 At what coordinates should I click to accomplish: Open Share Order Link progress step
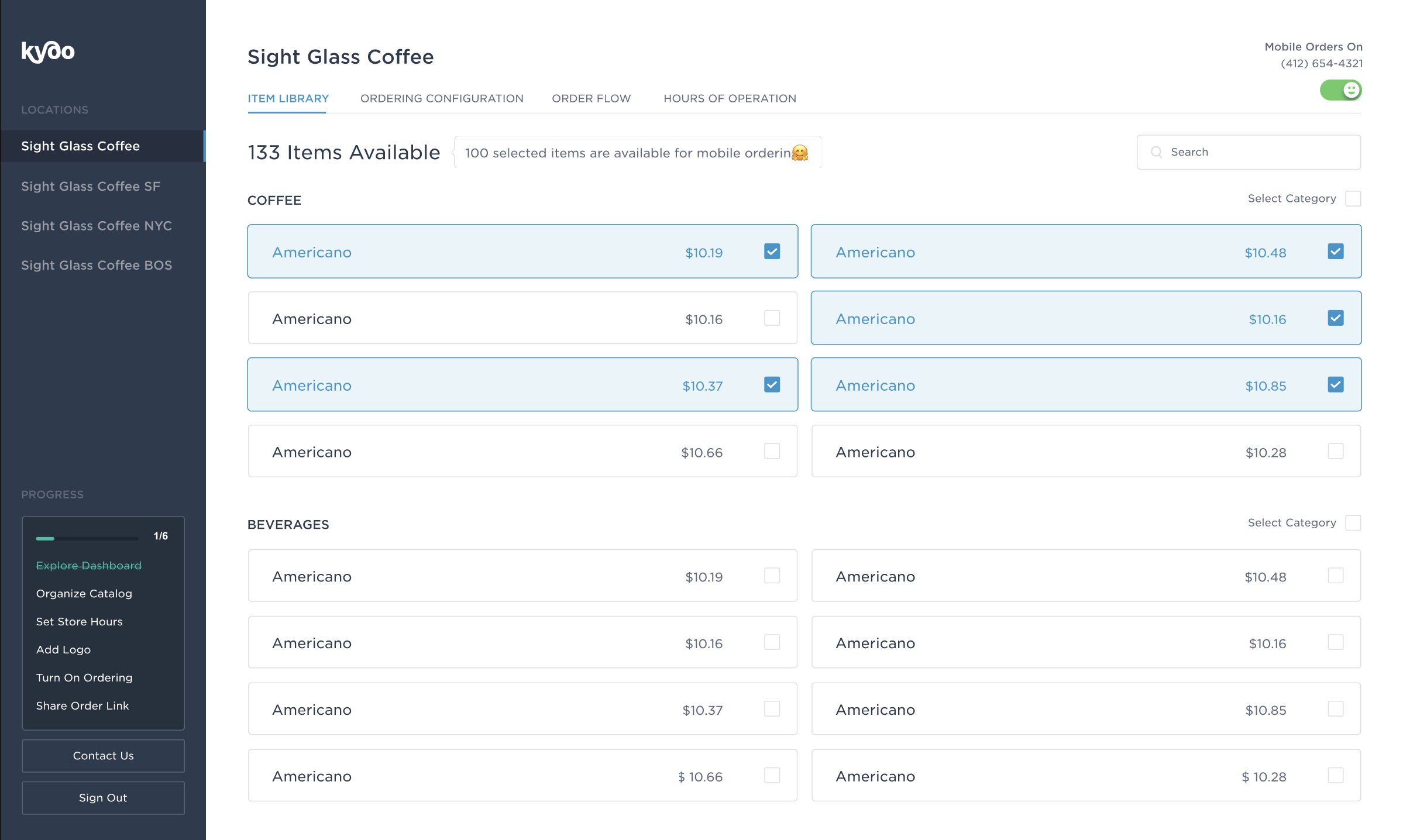tap(82, 706)
